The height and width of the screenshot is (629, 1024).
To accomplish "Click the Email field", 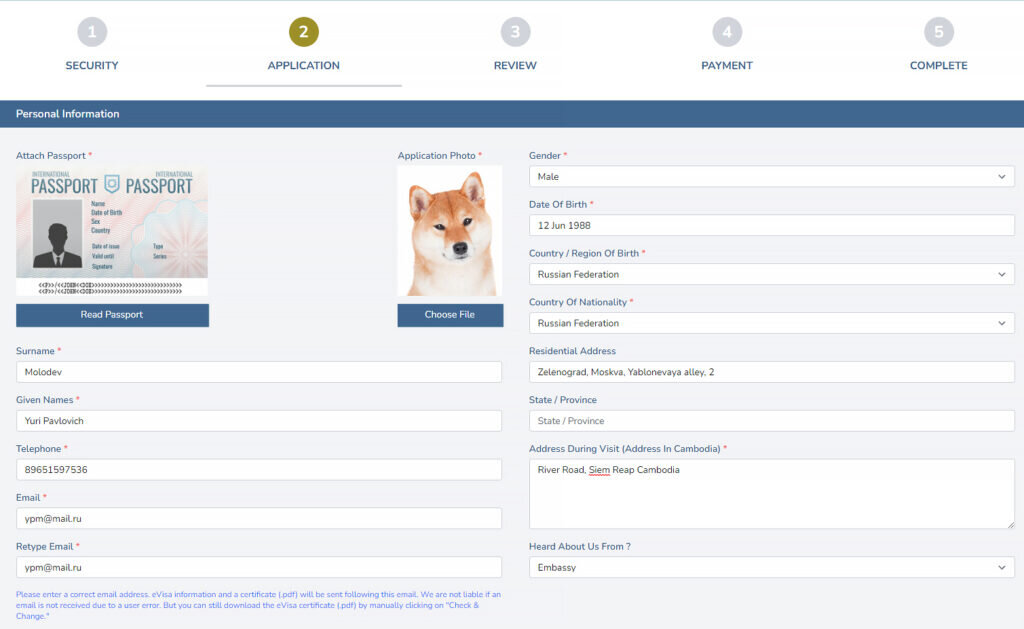I will 259,519.
